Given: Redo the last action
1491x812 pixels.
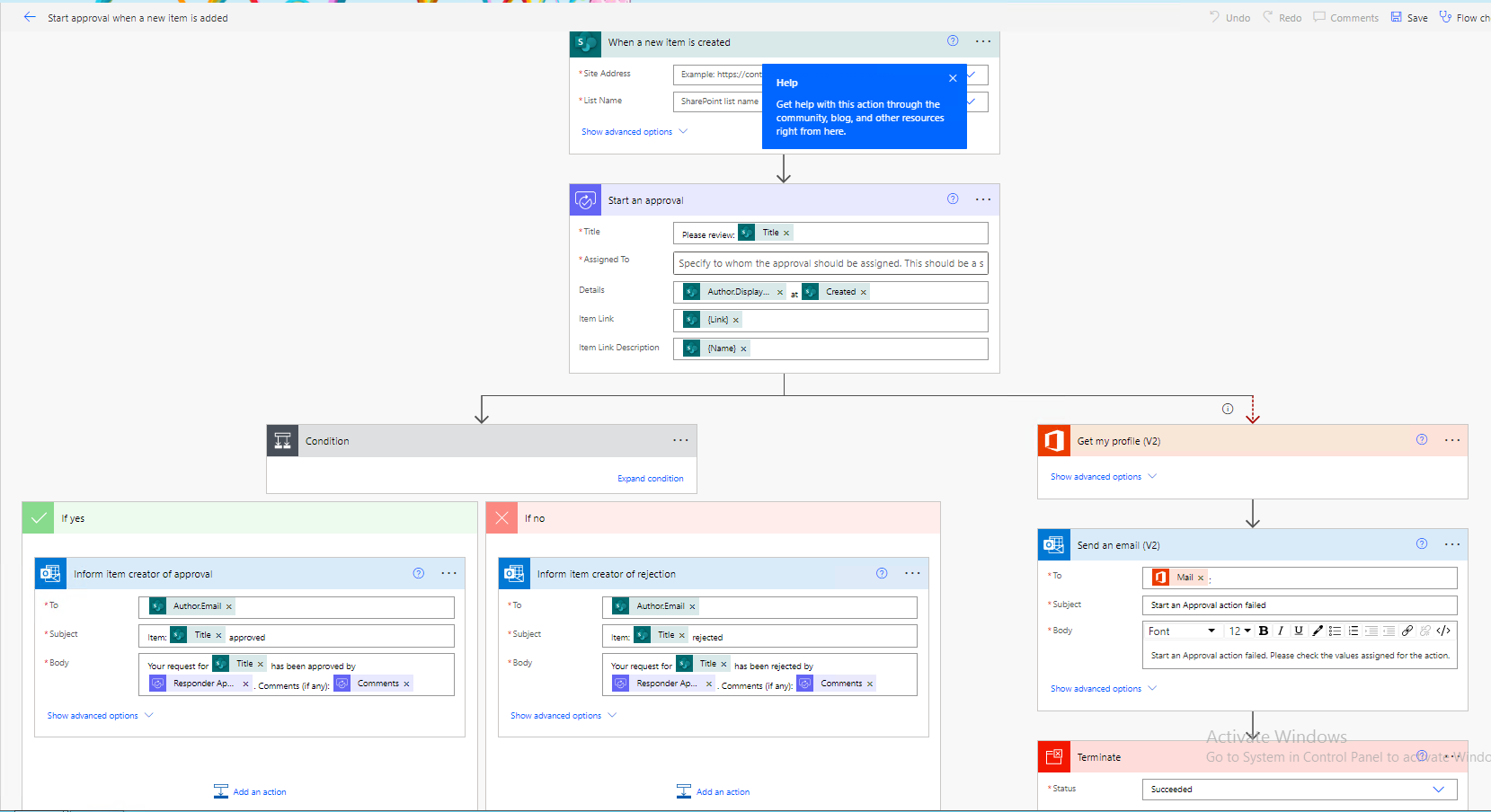Looking at the screenshot, I should pos(1282,18).
